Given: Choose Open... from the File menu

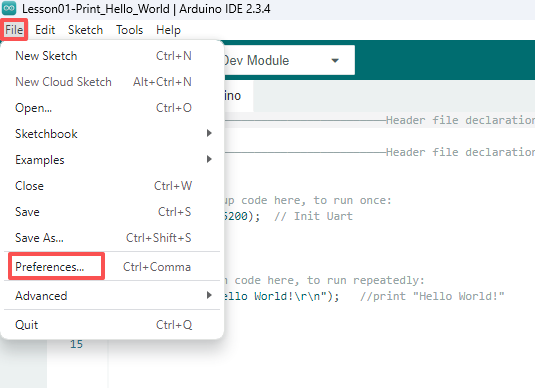Looking at the screenshot, I should point(112,108).
